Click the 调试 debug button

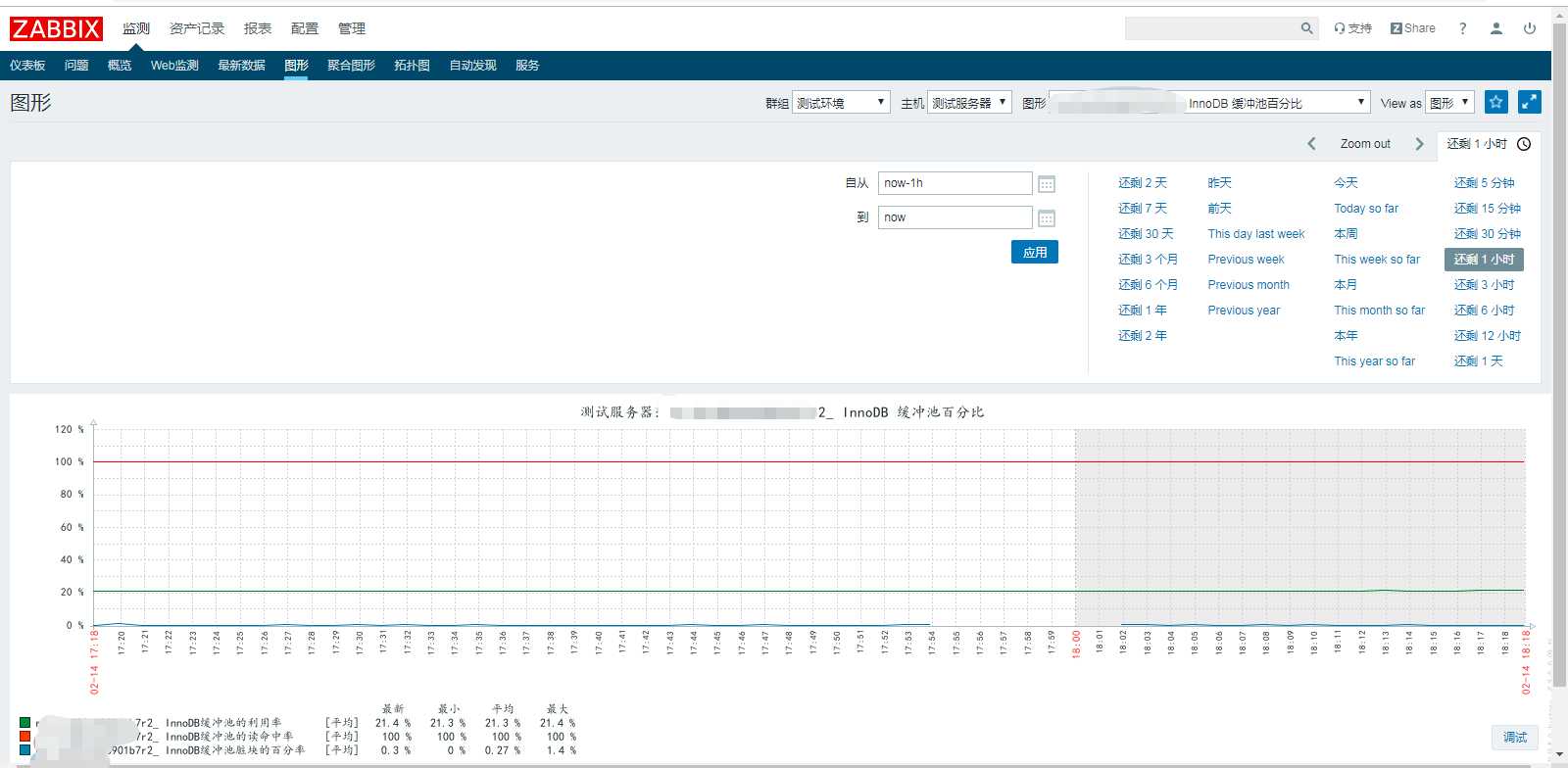[1515, 738]
